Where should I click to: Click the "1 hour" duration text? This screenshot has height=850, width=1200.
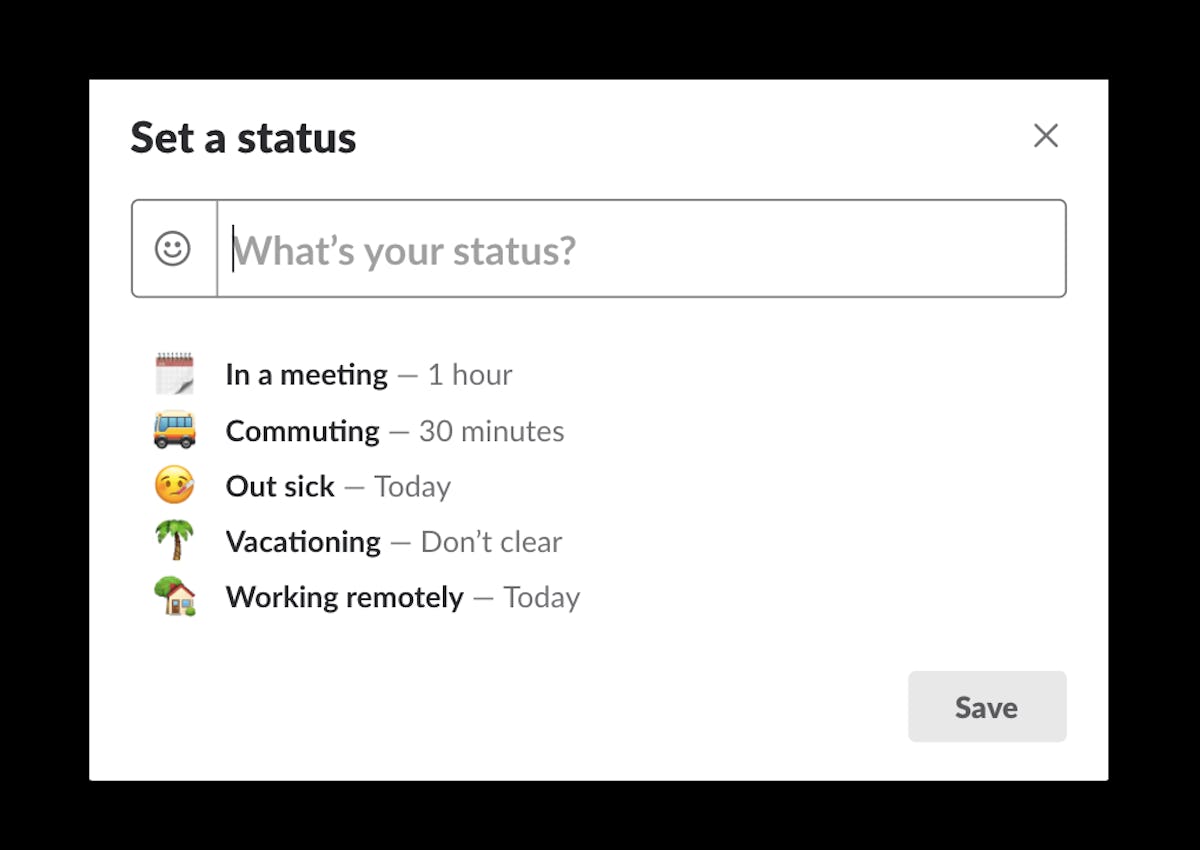pos(470,375)
